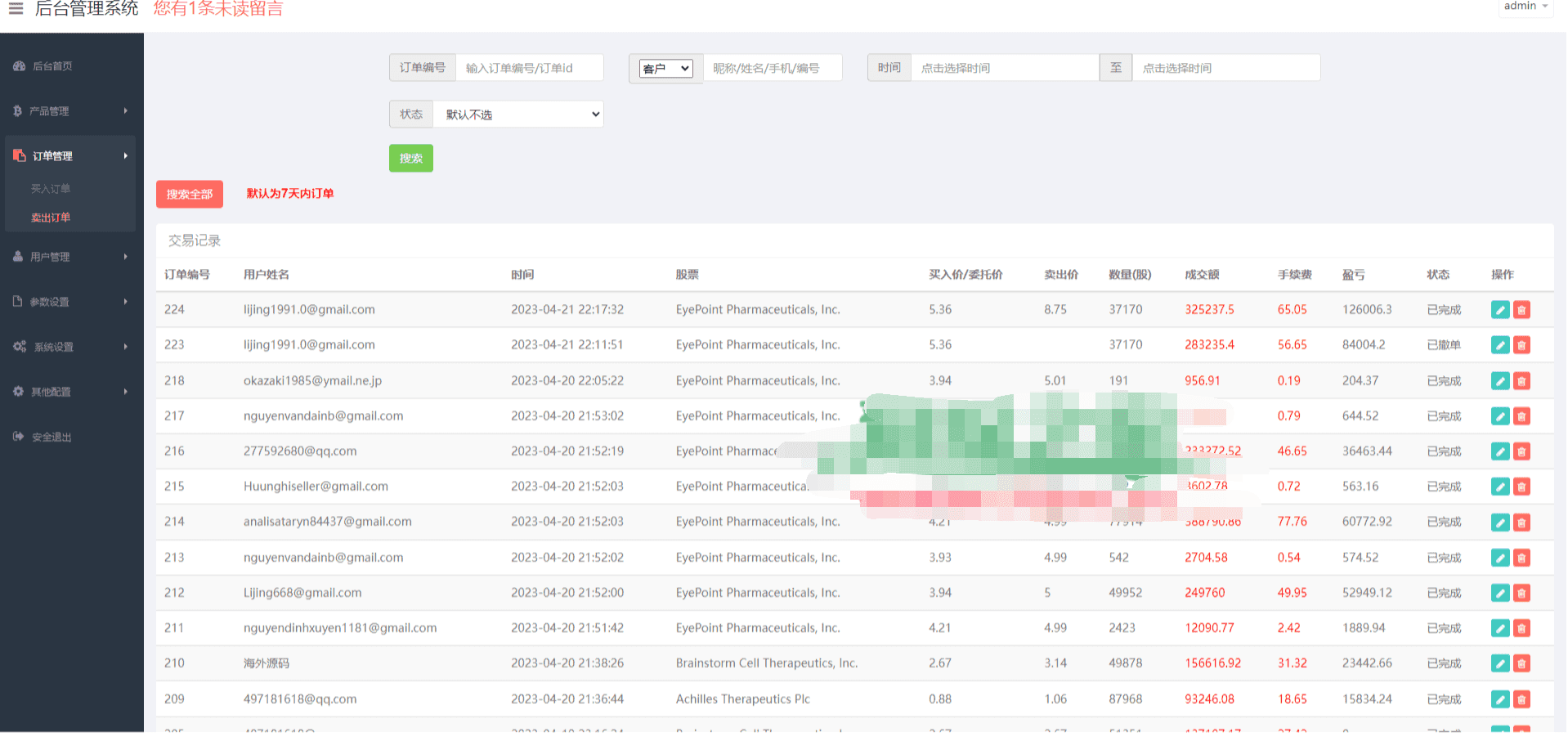Delete order 212 with the trash icon
Viewport: 1568px width, 736px height.
(1521, 593)
